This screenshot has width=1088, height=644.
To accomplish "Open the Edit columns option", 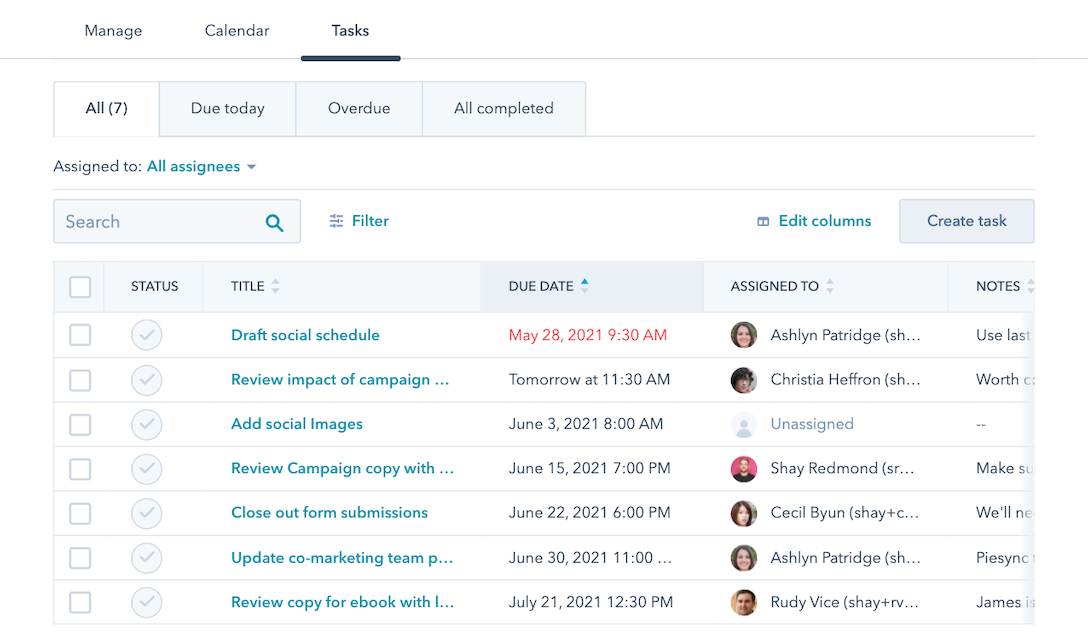I will [813, 221].
